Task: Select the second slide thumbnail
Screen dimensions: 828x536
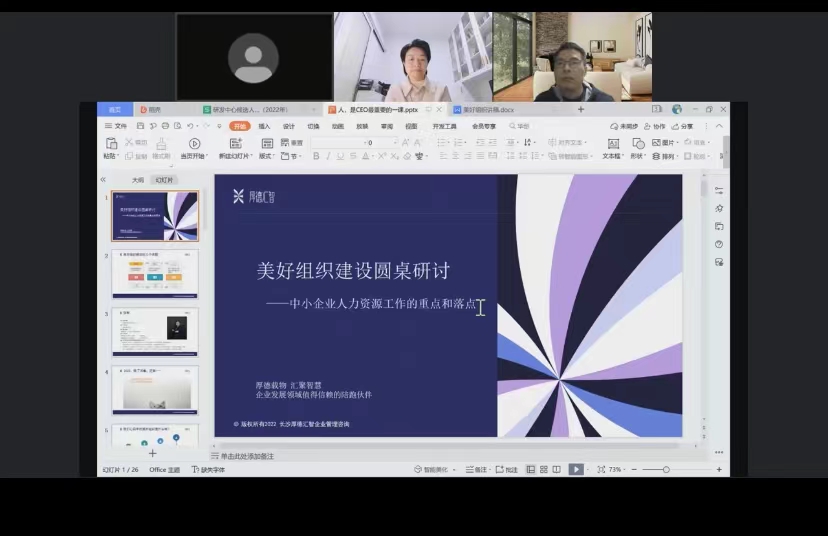Action: [x=154, y=273]
